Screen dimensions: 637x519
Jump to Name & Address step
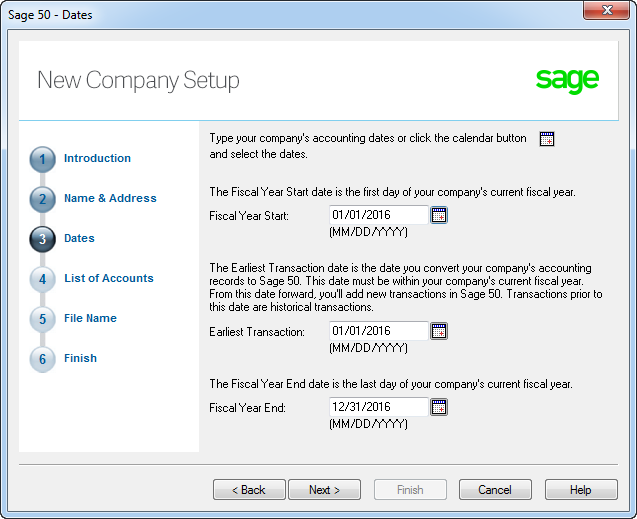click(110, 198)
